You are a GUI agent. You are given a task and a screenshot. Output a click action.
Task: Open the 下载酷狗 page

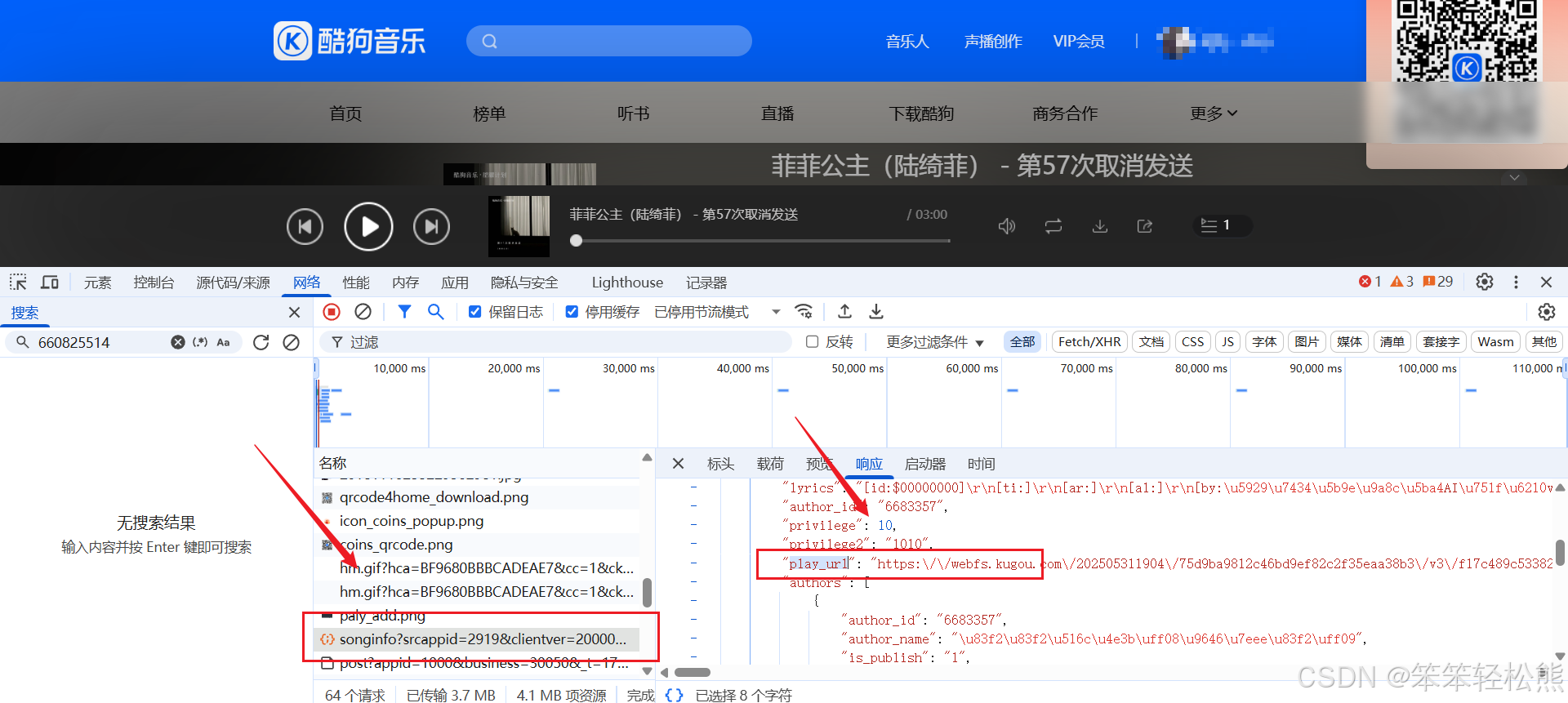coord(921,113)
